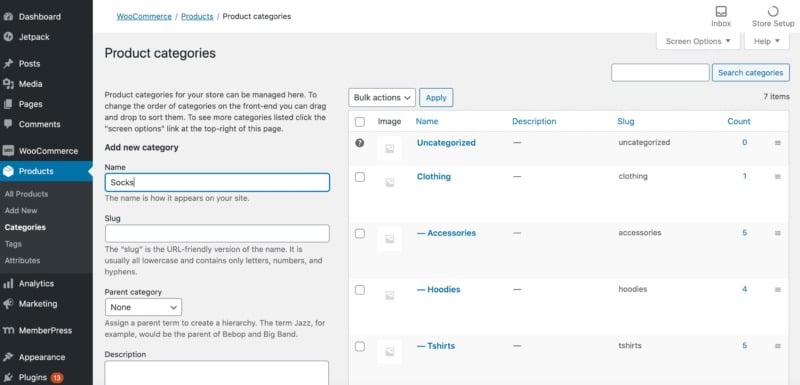Image resolution: width=800 pixels, height=385 pixels.
Task: Click the Plugins plug icon
Action: coord(8,377)
